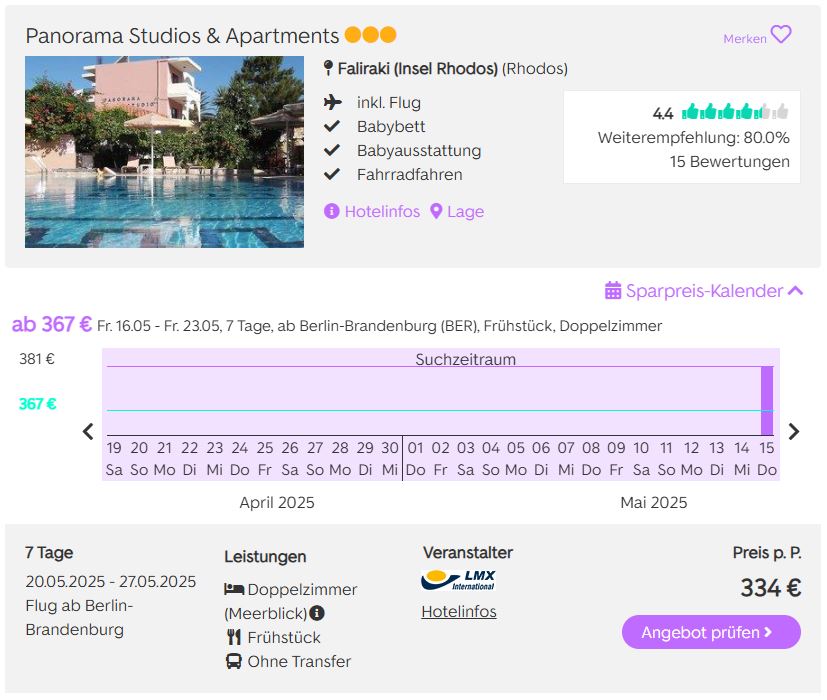Click the 381 € axis price label
Viewport: 827px width, 700px height.
pyautogui.click(x=37, y=359)
